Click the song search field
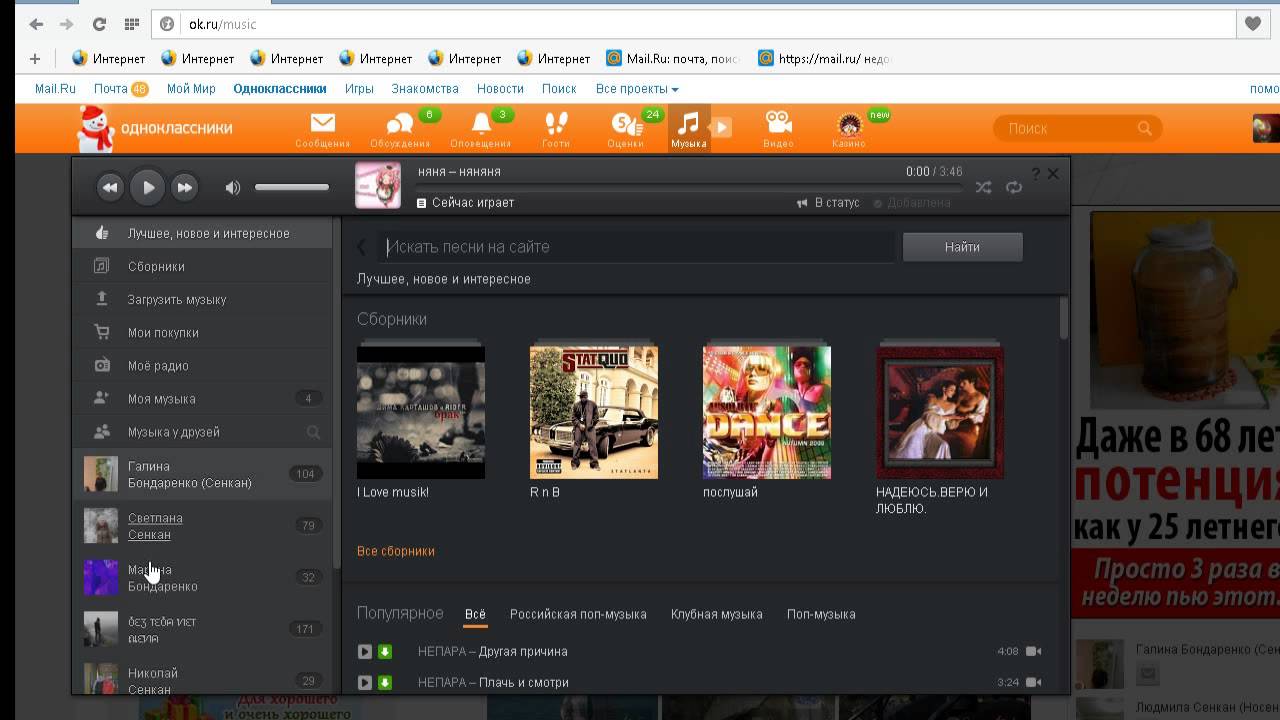The height and width of the screenshot is (720, 1280). tap(637, 247)
